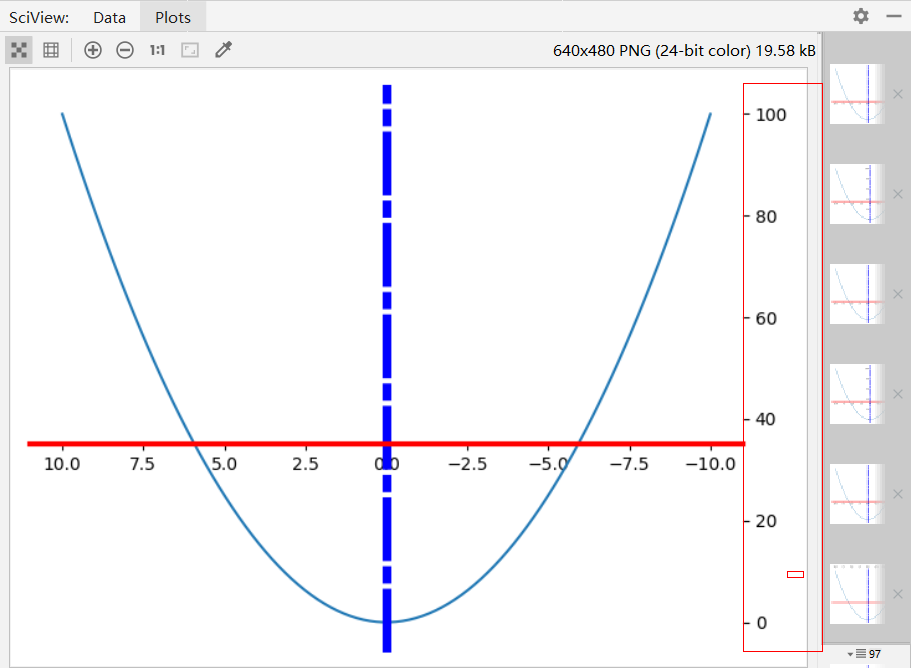Switch to the Plots tab
911x668 pixels.
172,16
